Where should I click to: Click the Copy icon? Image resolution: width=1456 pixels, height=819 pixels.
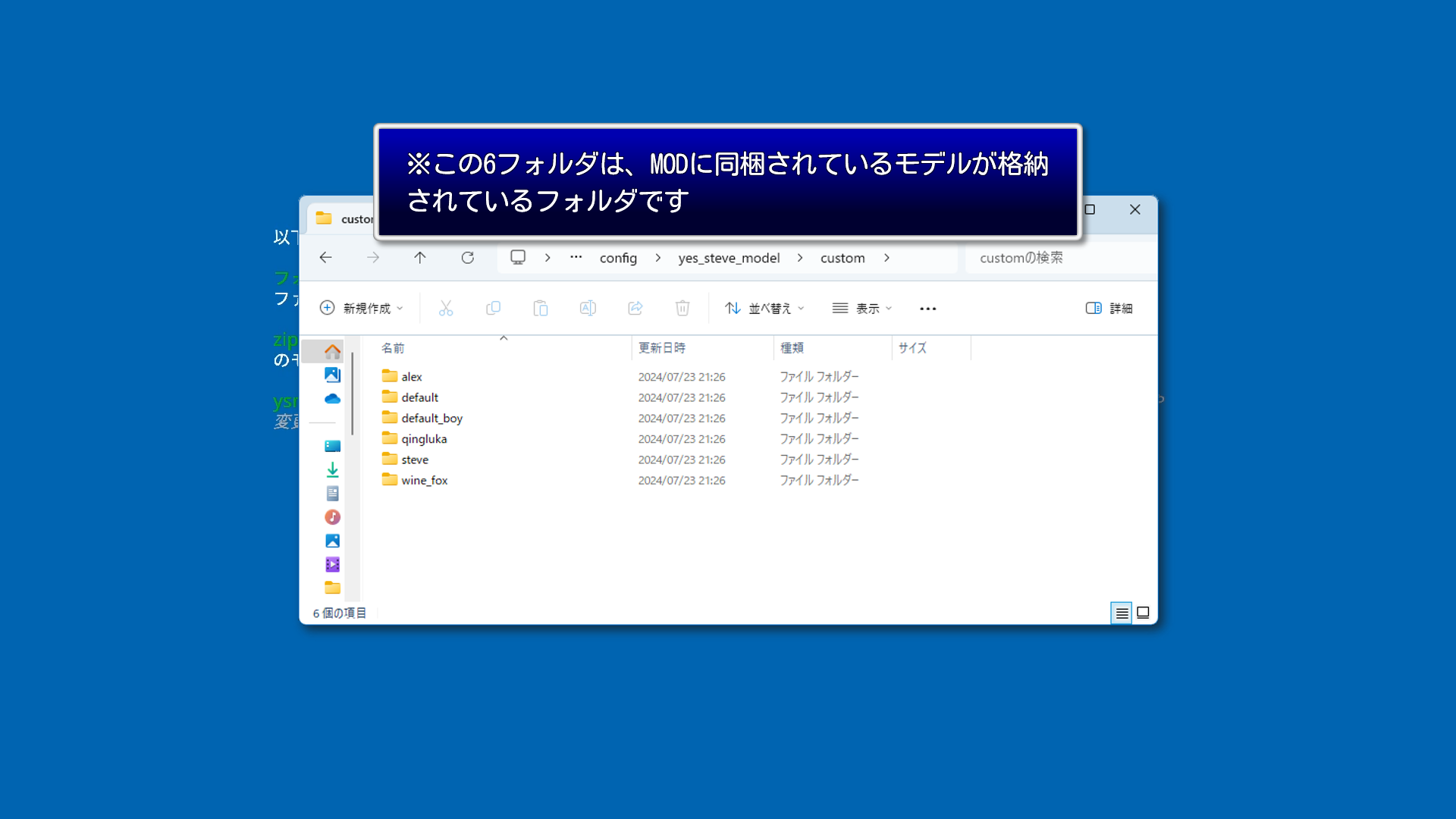493,308
